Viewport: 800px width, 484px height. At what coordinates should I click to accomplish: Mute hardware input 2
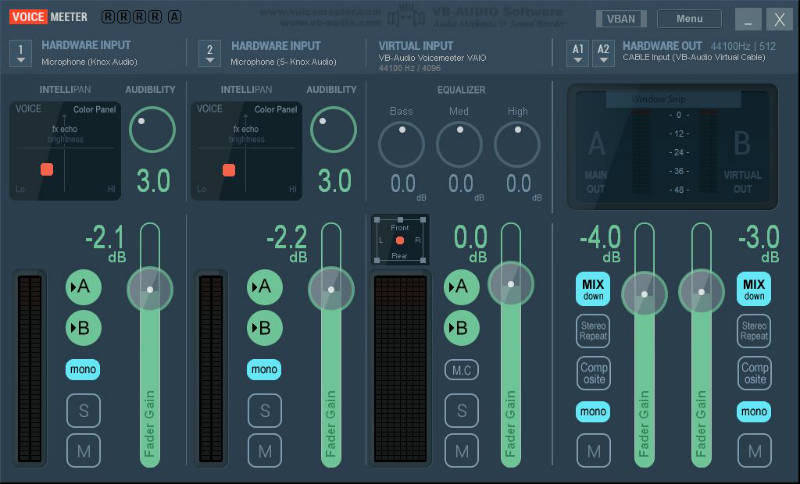coord(265,451)
